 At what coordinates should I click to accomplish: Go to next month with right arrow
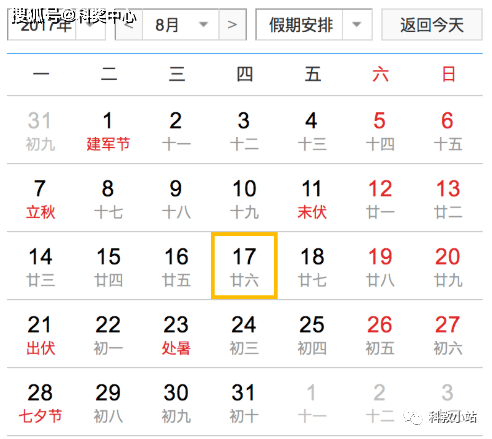232,25
